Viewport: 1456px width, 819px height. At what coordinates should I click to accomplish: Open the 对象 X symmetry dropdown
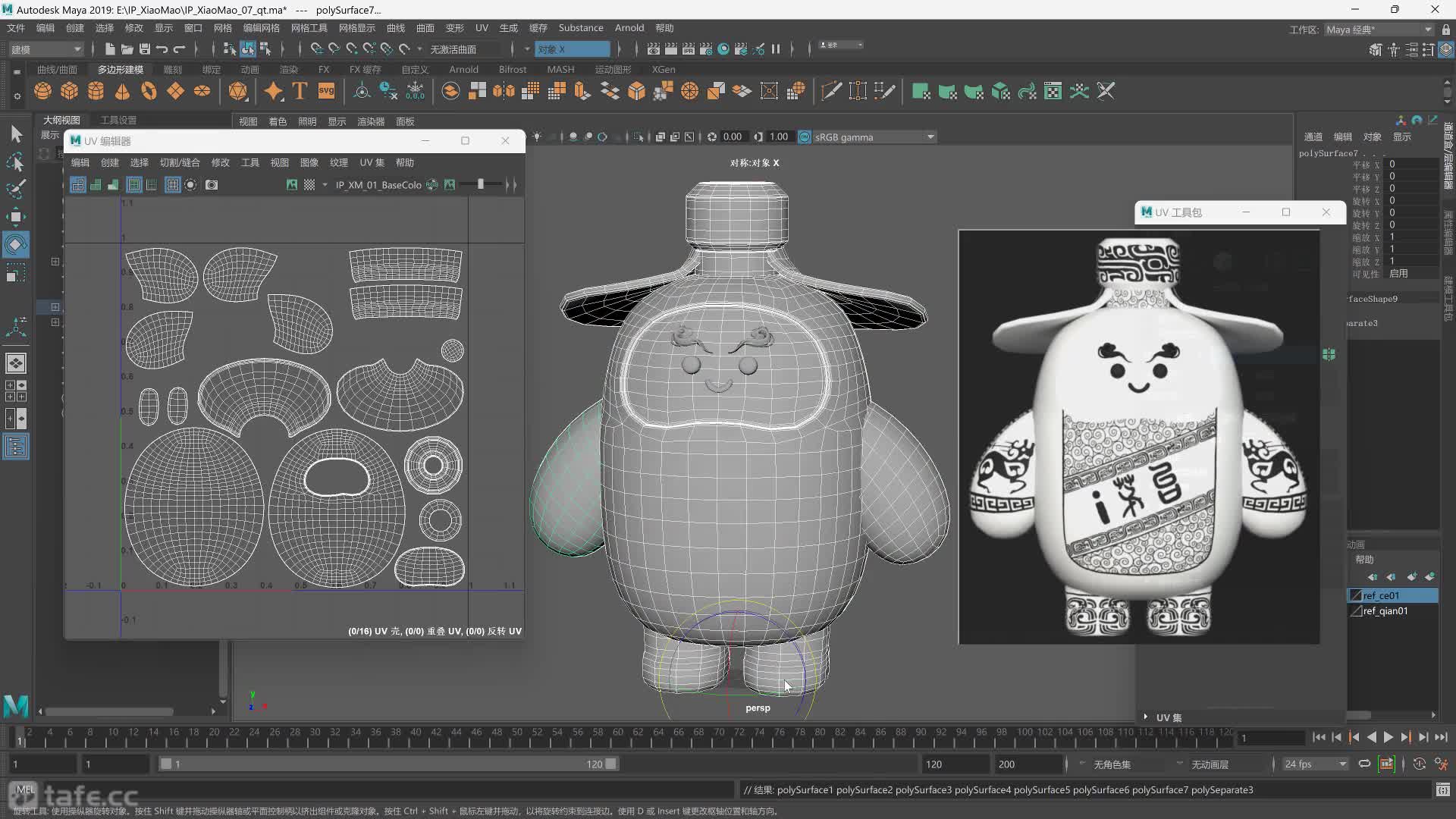point(573,49)
